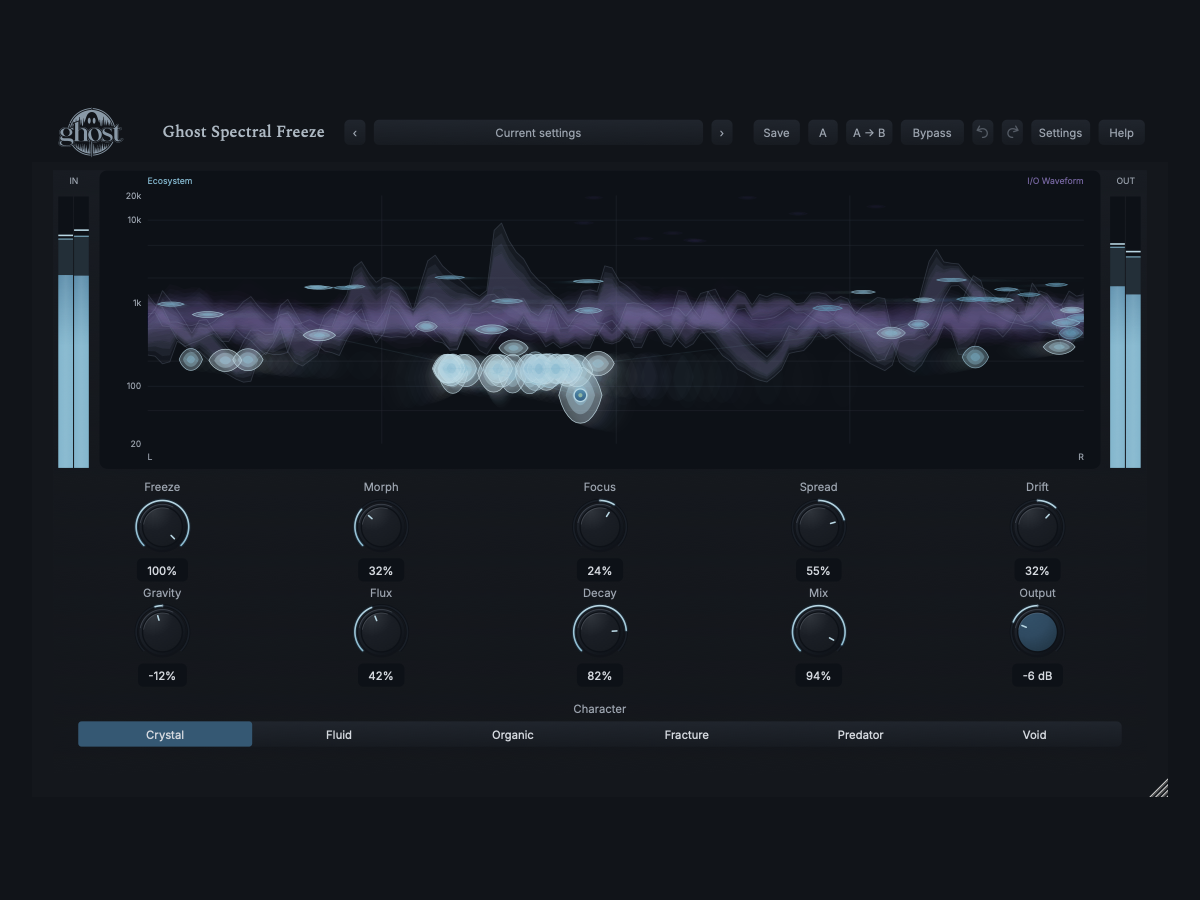Click the 20k frequency axis label
Viewport: 1200px width, 900px height.
click(x=133, y=196)
